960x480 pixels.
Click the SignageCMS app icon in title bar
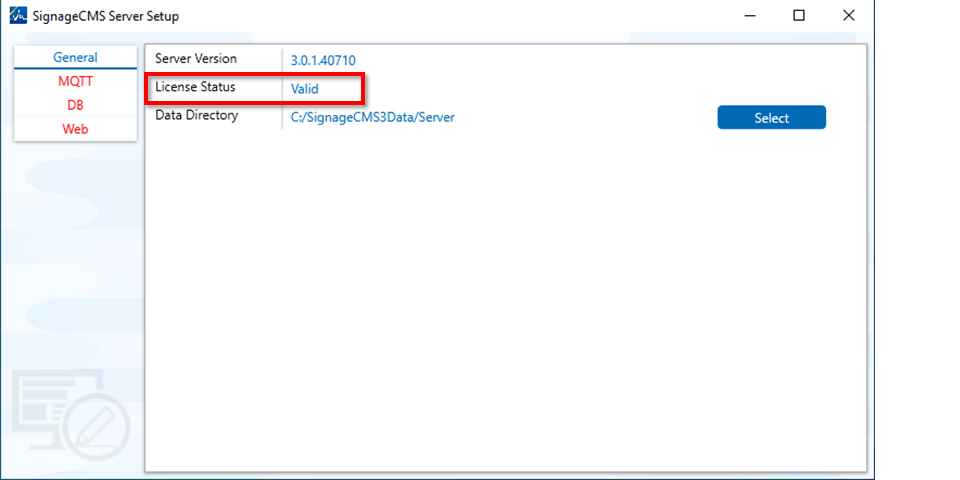[x=18, y=16]
